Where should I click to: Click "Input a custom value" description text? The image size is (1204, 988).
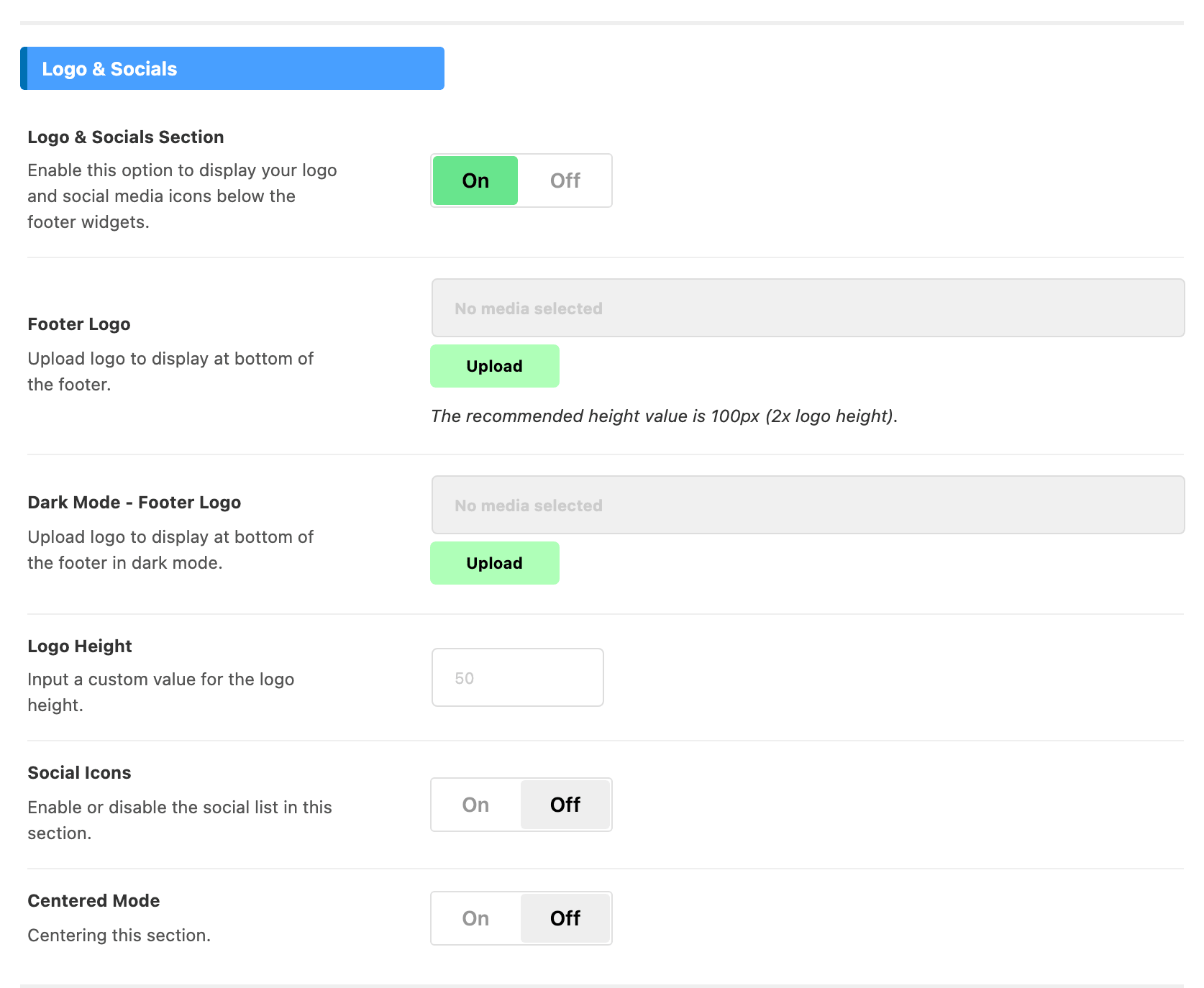(x=161, y=692)
